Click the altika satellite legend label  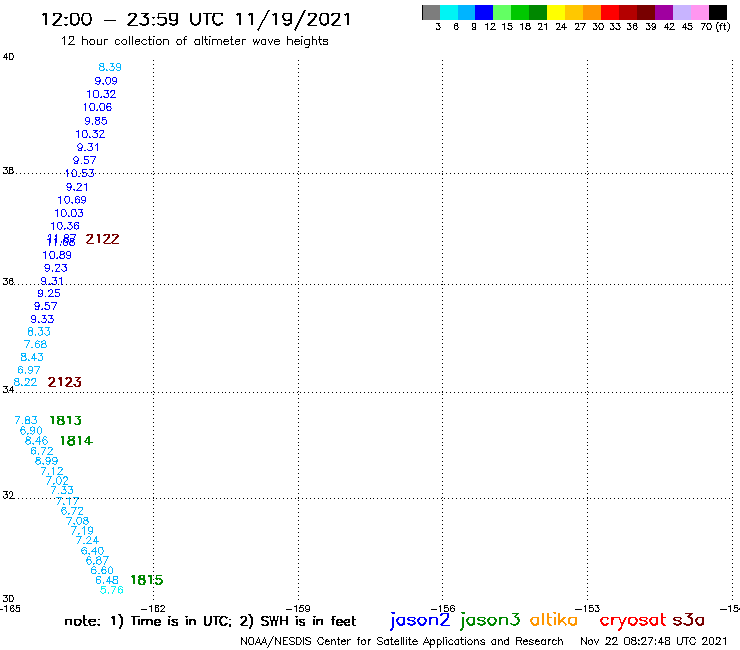coord(554,620)
